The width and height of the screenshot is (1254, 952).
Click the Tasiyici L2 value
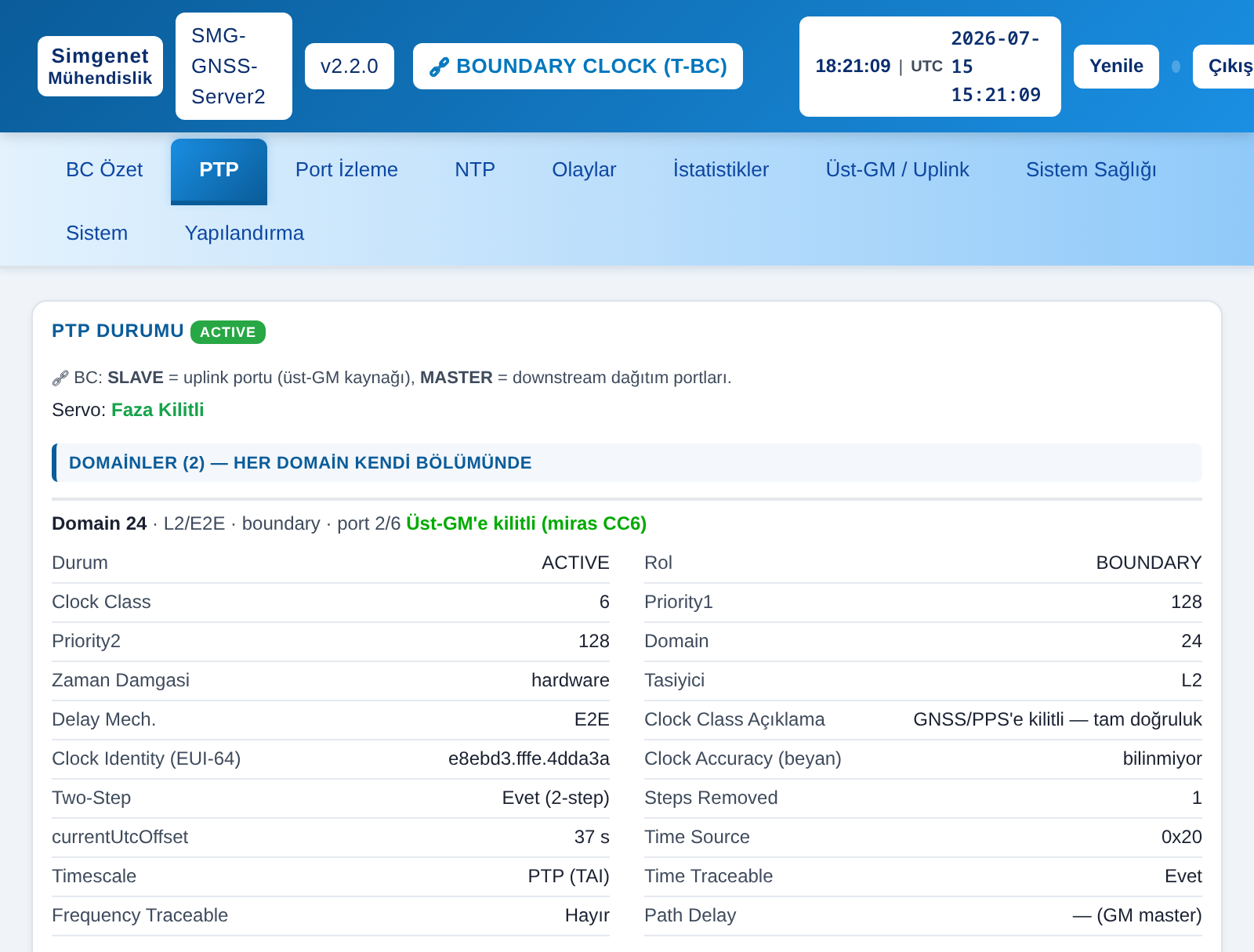(1191, 680)
